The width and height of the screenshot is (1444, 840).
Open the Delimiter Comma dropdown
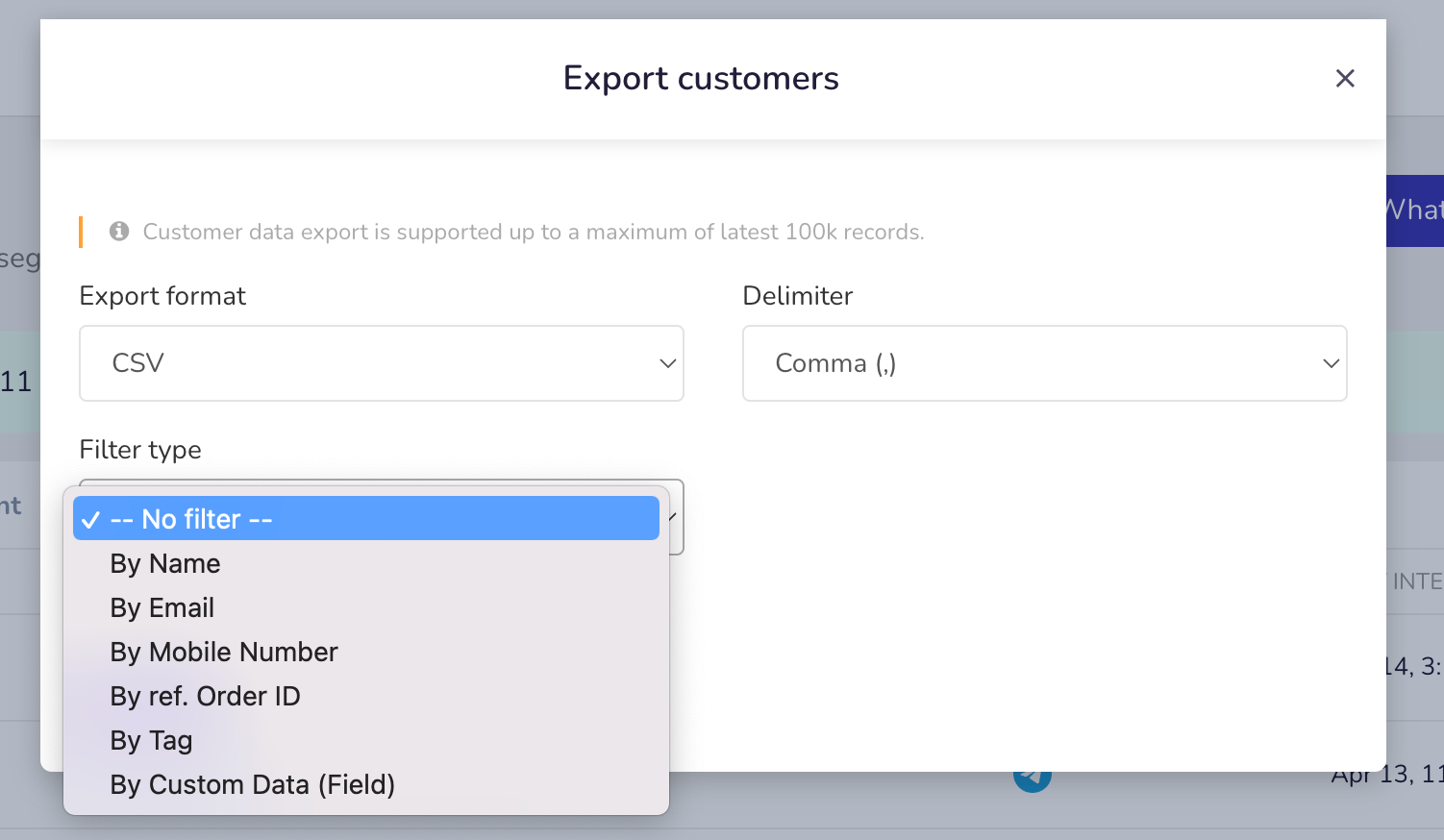click(x=1045, y=363)
